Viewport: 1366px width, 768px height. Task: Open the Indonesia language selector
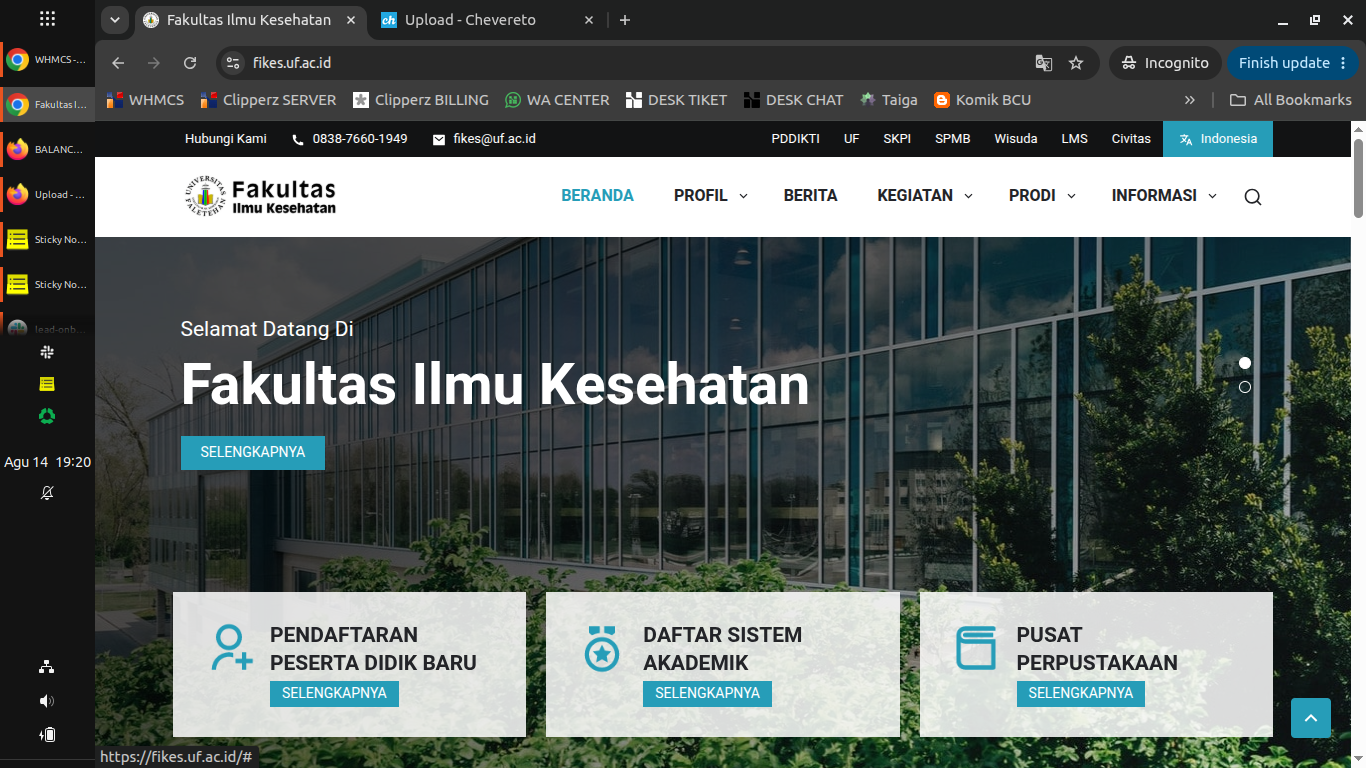point(1218,139)
